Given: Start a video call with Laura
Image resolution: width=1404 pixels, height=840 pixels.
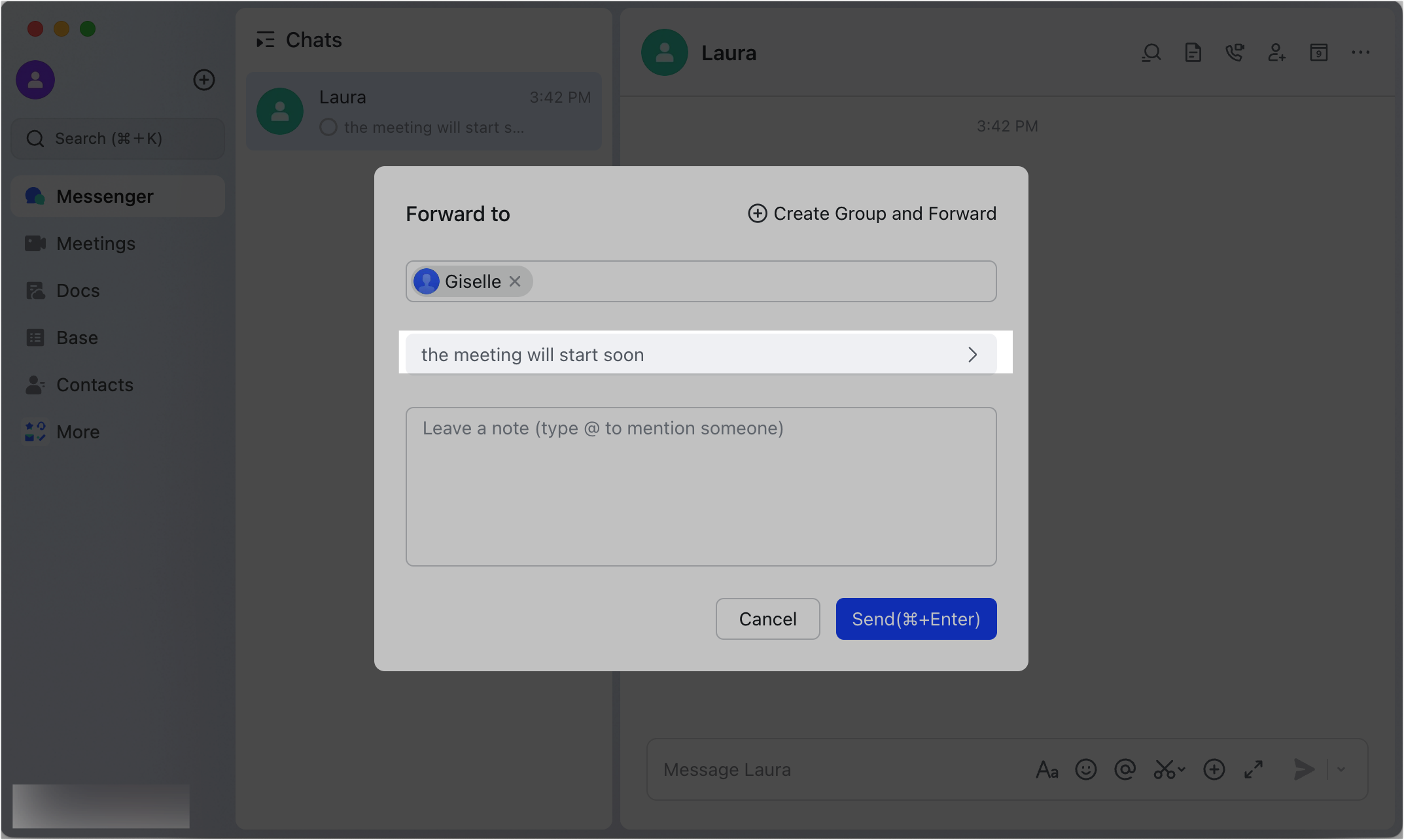Looking at the screenshot, I should click(x=1235, y=53).
